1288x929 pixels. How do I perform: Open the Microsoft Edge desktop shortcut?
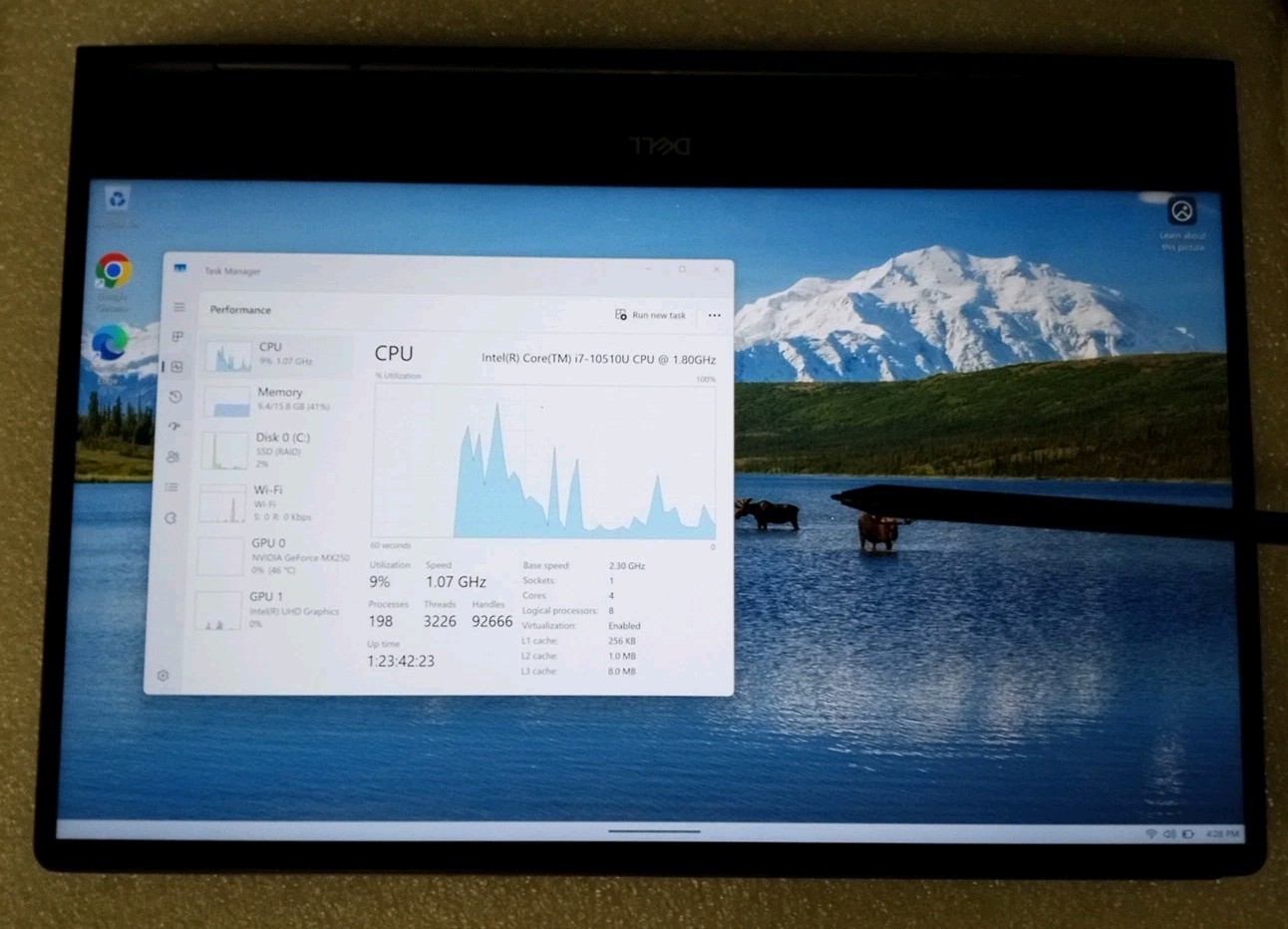click(x=111, y=342)
